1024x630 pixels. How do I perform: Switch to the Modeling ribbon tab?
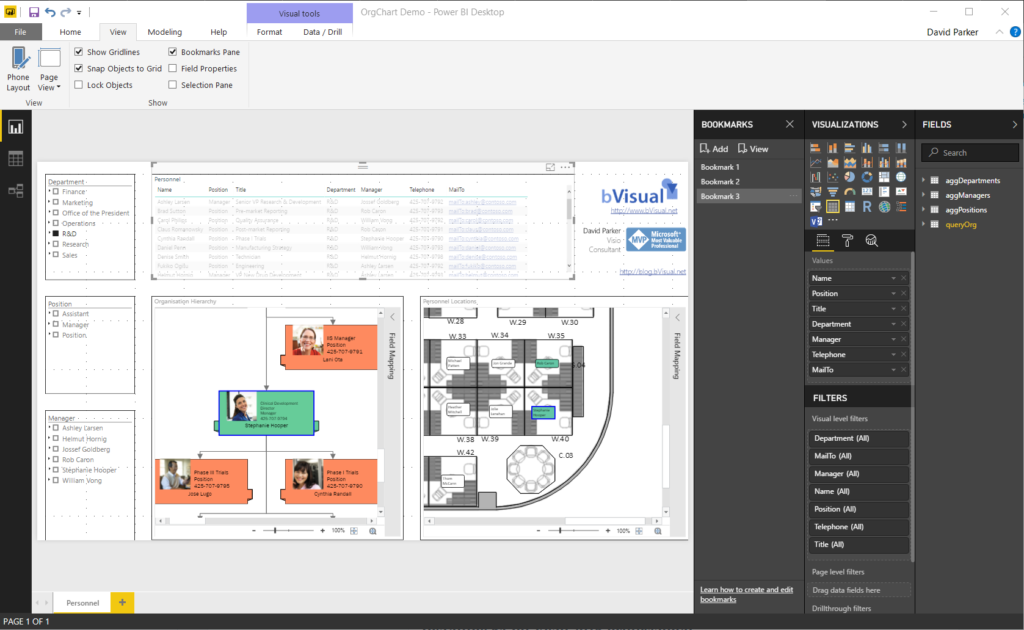coord(164,31)
